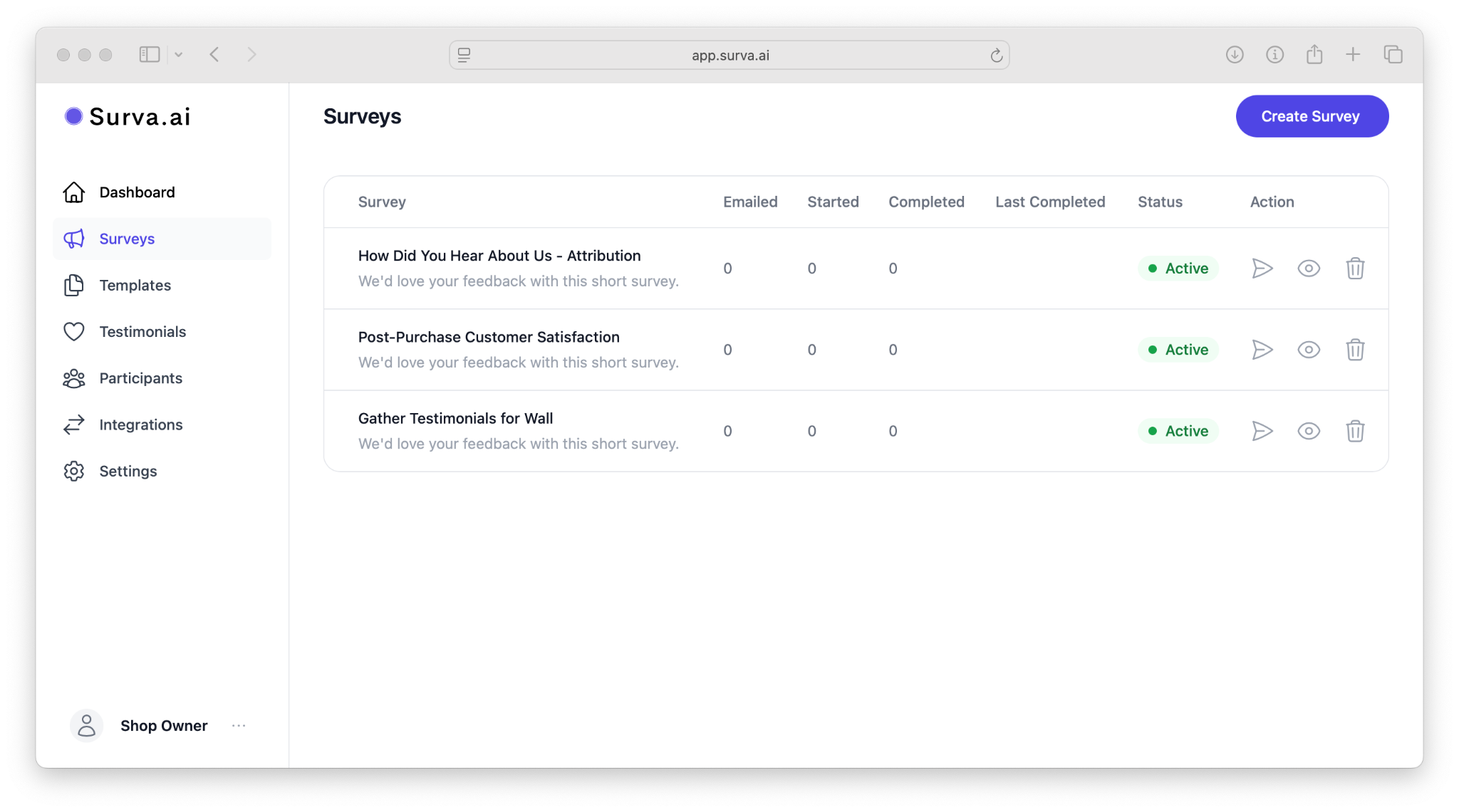Expand the sidebar dropdown chevron in Safari
The height and width of the screenshot is (812, 1459).
[179, 55]
